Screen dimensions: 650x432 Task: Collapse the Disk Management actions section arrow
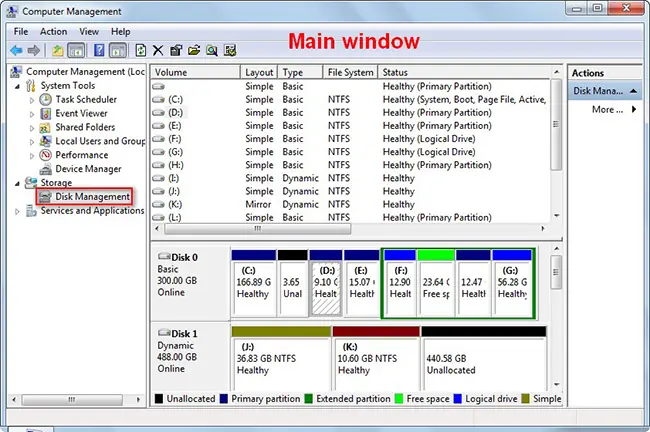pos(633,91)
